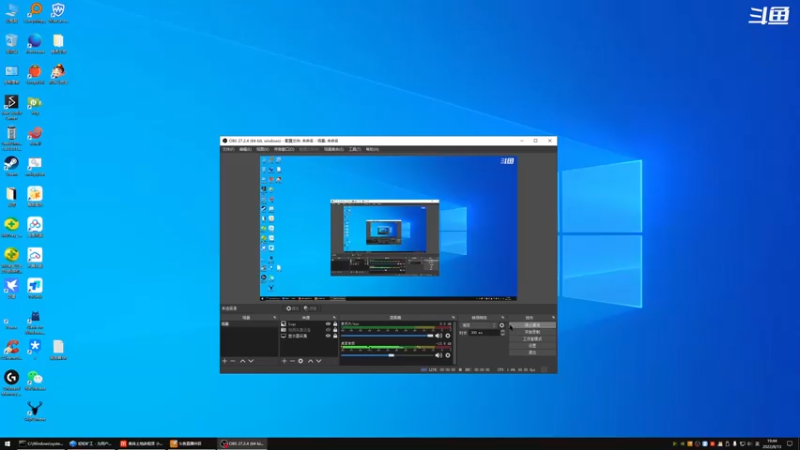Open the Tools menu in OBS

(x=355, y=149)
